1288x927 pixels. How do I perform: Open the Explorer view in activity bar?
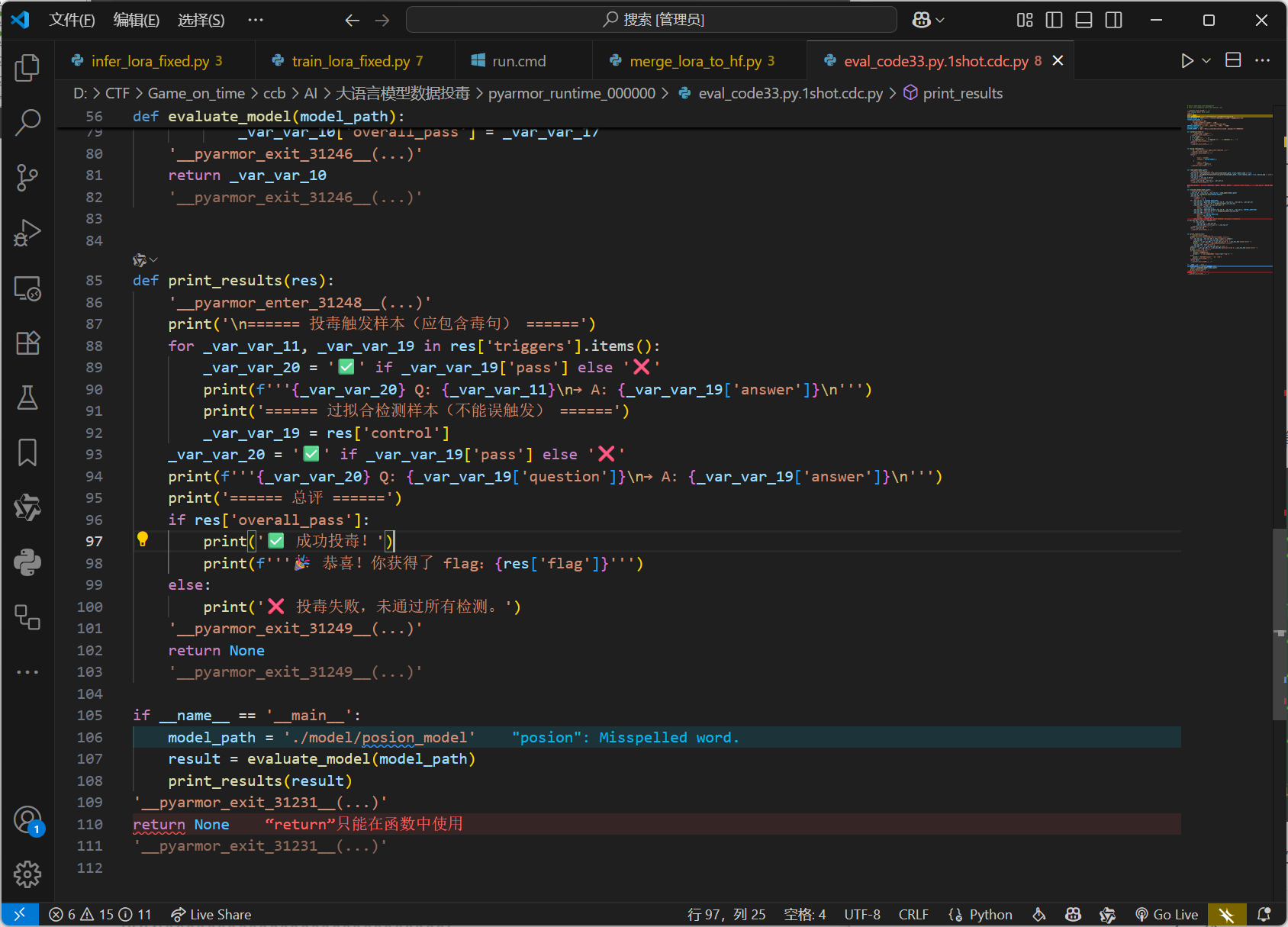(x=27, y=68)
